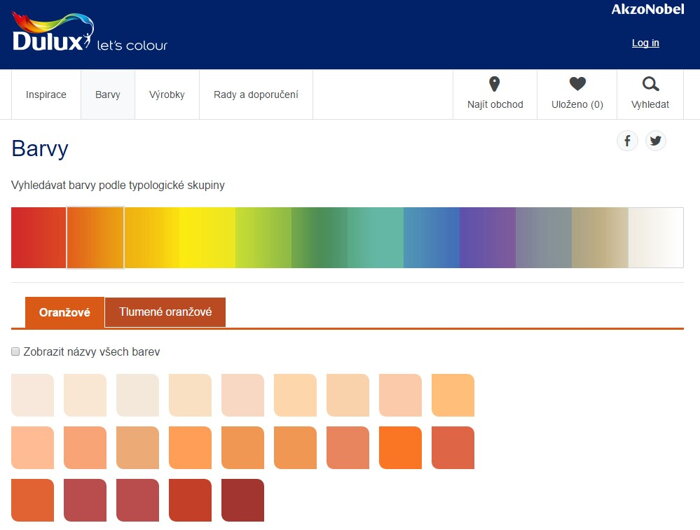
Task: Switch to the Tlumené oranžové tab
Action: point(165,312)
